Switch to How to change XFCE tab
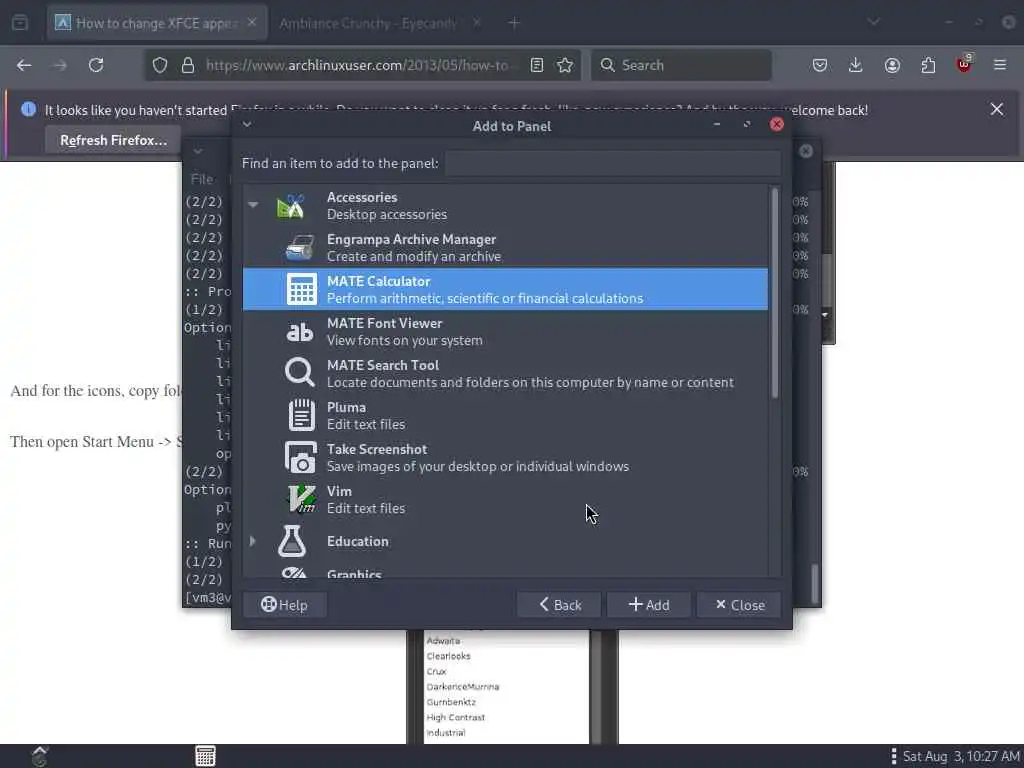1024x768 pixels. coord(157,23)
